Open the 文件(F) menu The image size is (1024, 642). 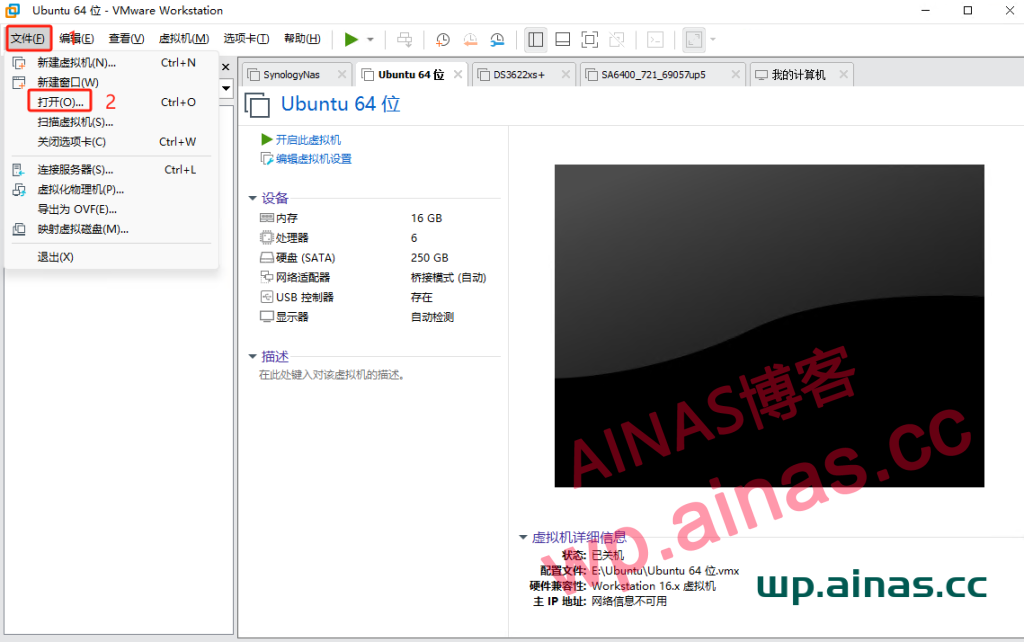click(28, 39)
